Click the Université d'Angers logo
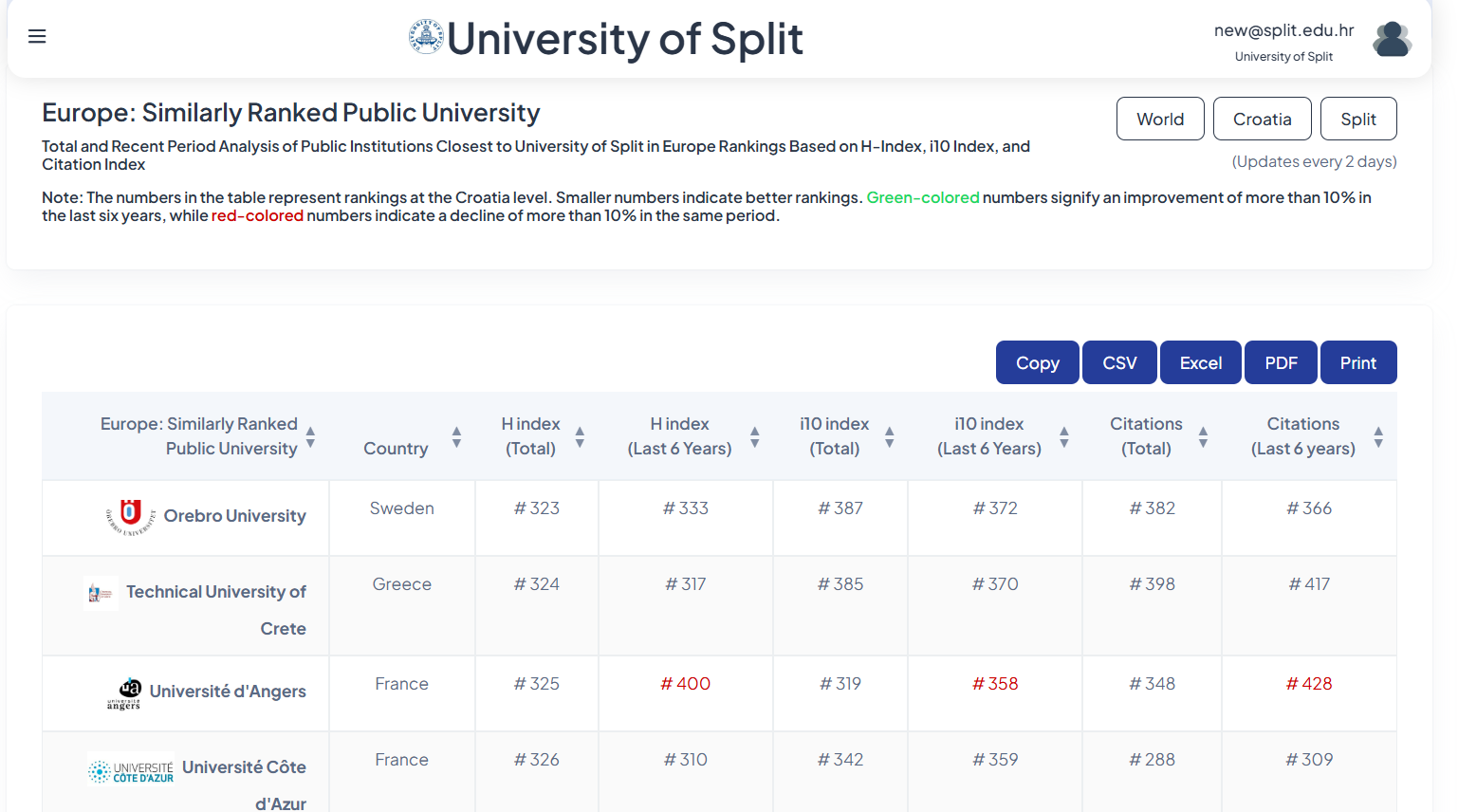The height and width of the screenshot is (812, 1458). [x=124, y=692]
